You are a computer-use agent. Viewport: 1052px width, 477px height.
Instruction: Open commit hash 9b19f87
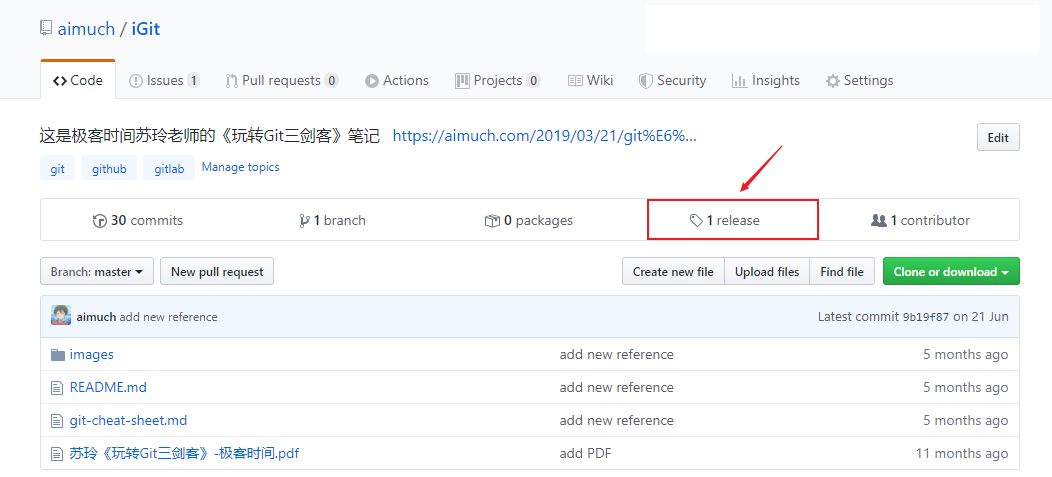(x=926, y=317)
